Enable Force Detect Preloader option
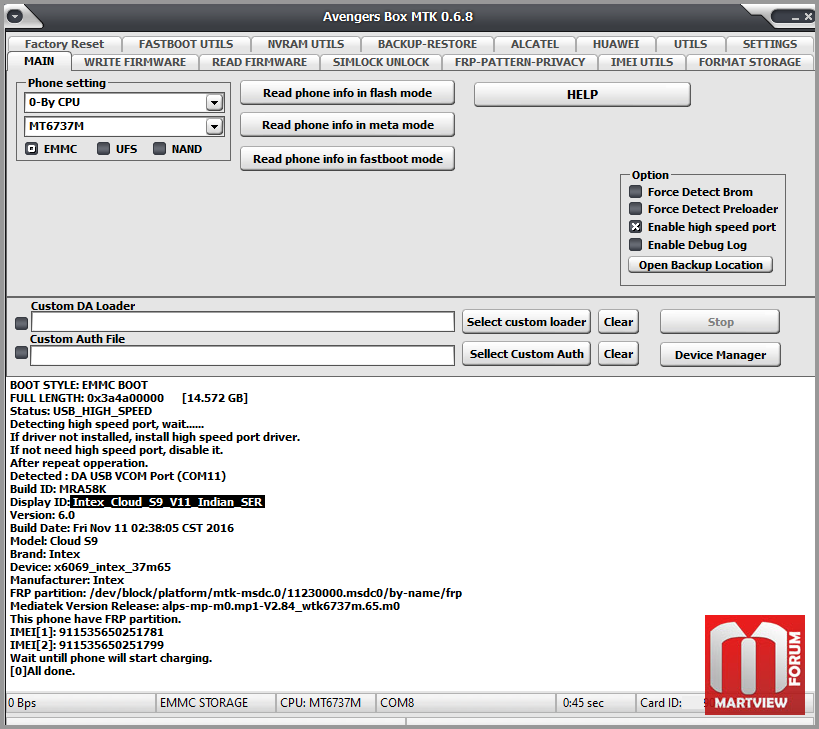819x729 pixels. (635, 209)
